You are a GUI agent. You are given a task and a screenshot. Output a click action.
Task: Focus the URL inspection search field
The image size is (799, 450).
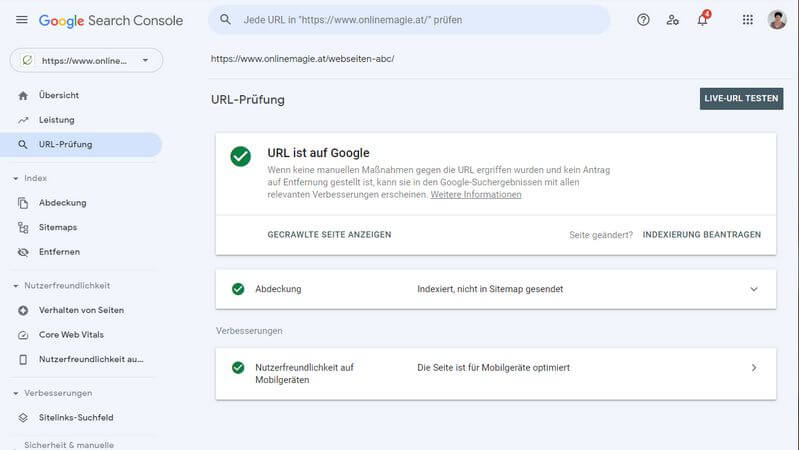click(x=409, y=20)
